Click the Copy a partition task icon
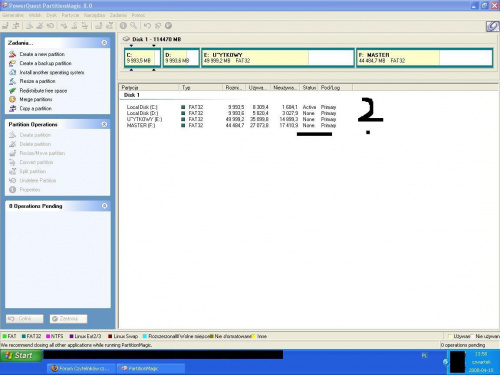The height and width of the screenshot is (375, 500). point(12,108)
